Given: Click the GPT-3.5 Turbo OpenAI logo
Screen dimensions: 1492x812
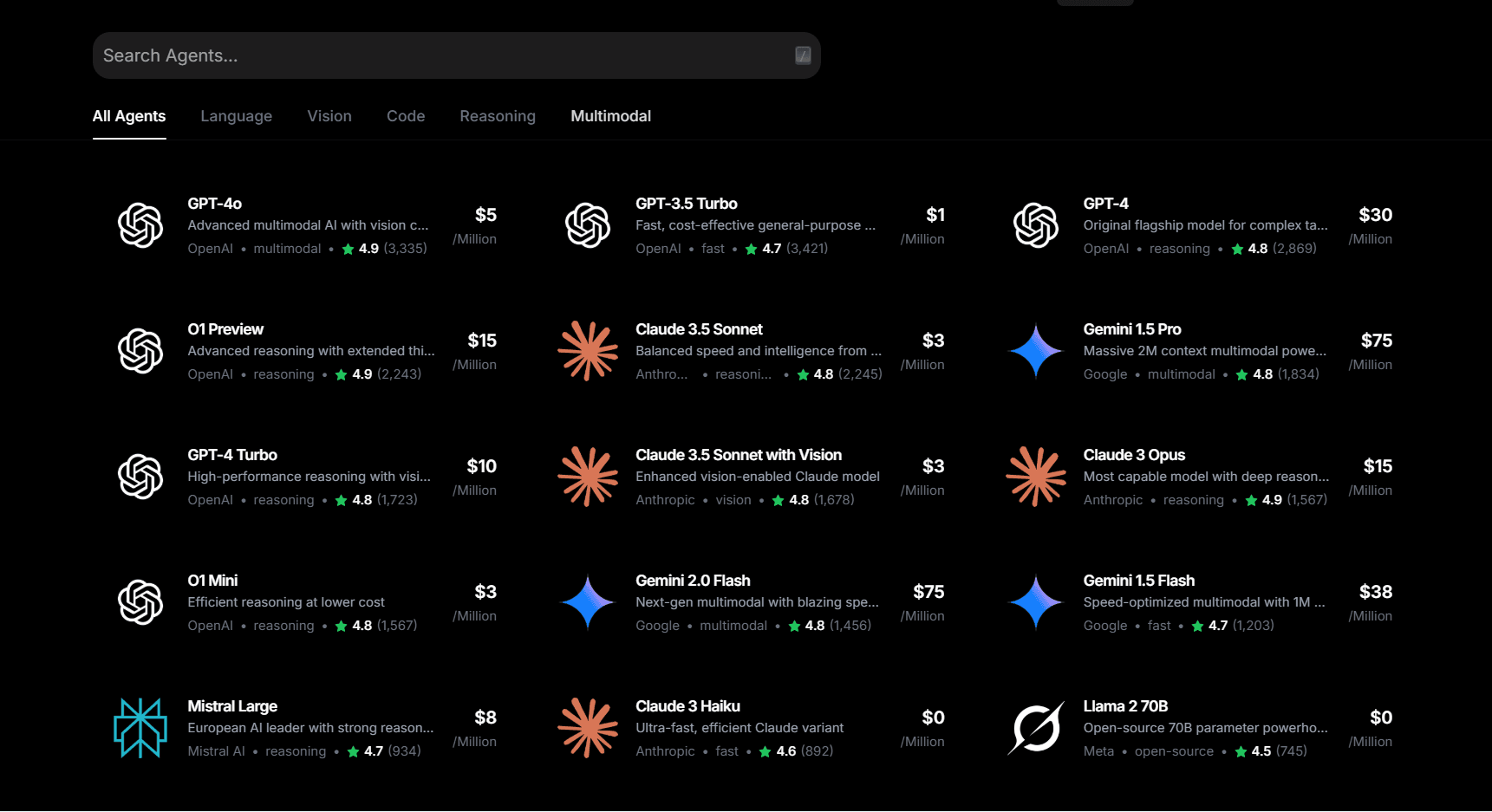Looking at the screenshot, I should coord(588,225).
